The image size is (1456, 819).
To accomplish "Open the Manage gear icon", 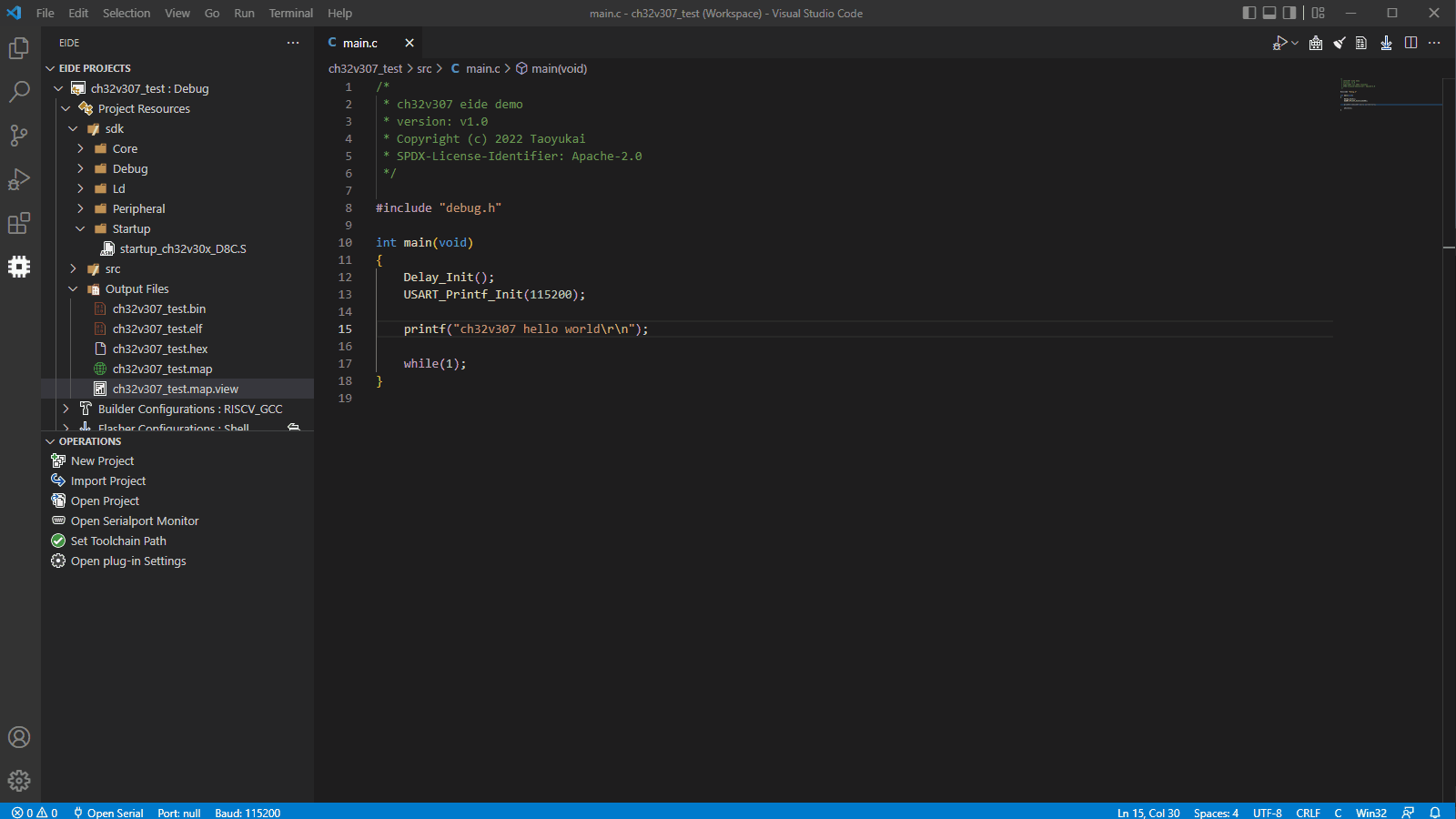I will (x=19, y=781).
